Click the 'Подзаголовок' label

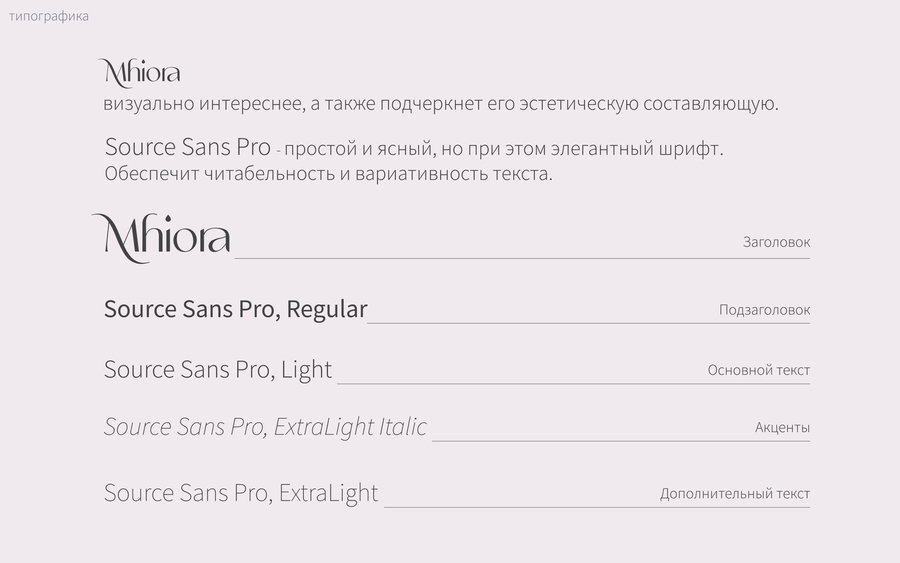tap(764, 310)
